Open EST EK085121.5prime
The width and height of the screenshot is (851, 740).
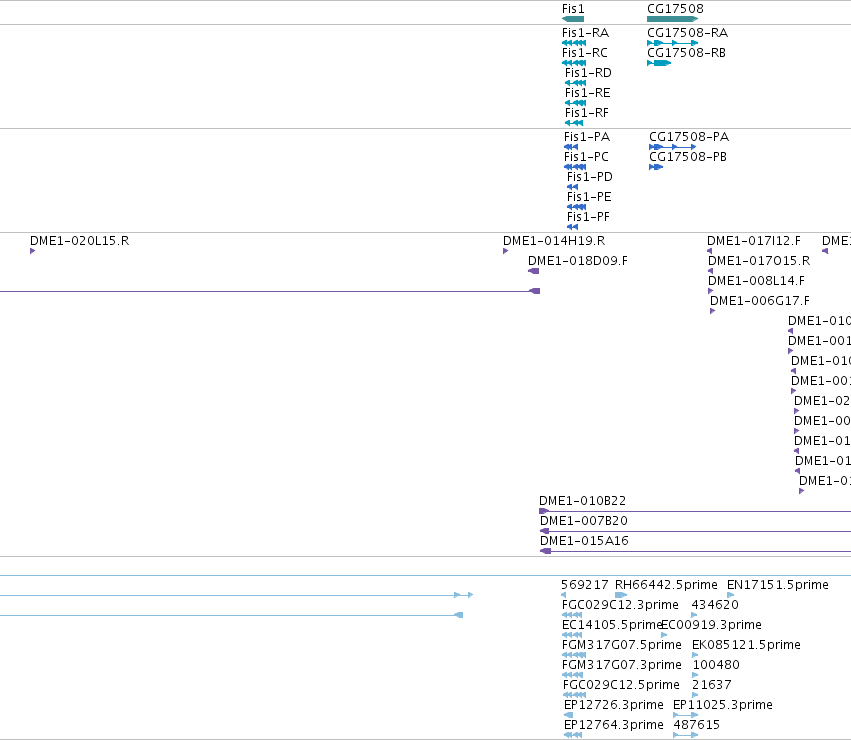(746, 646)
